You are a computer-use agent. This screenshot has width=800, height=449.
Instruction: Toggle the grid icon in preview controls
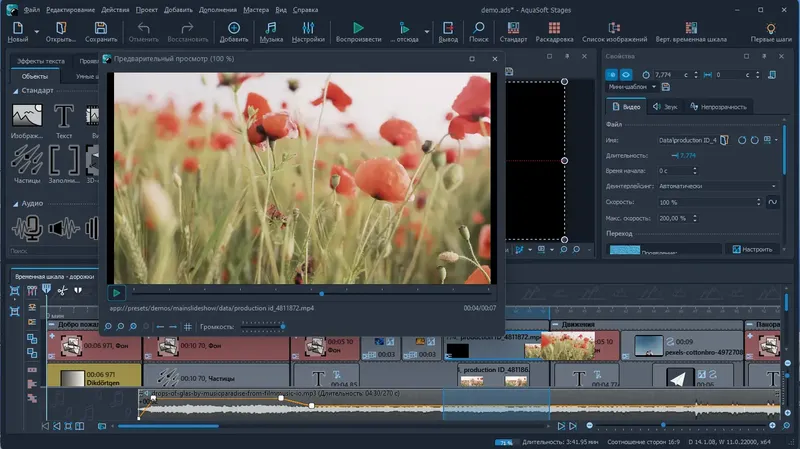point(187,326)
